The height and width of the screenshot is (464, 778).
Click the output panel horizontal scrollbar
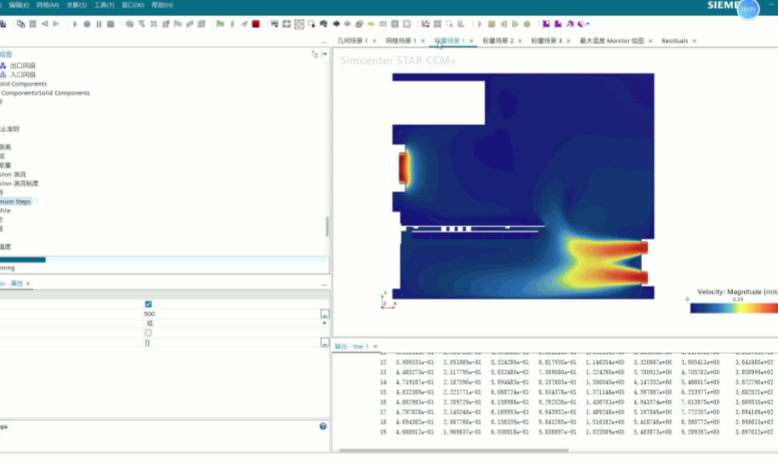[454, 451]
